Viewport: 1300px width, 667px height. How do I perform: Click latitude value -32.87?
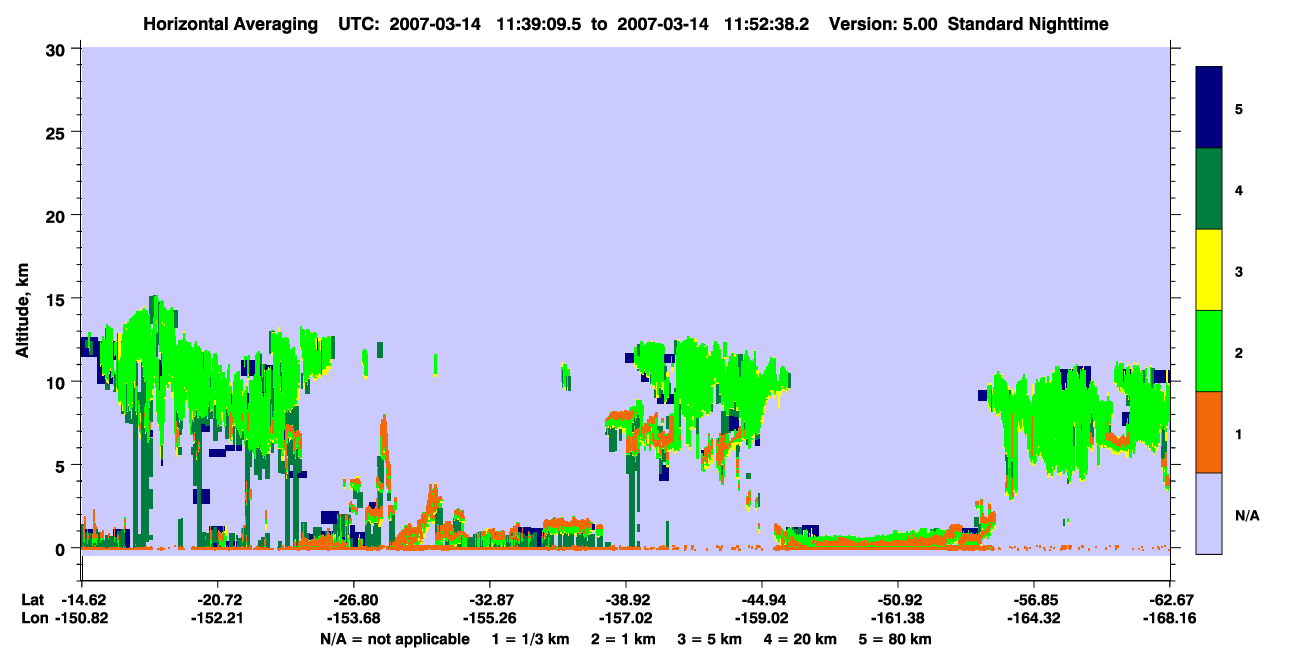(489, 600)
